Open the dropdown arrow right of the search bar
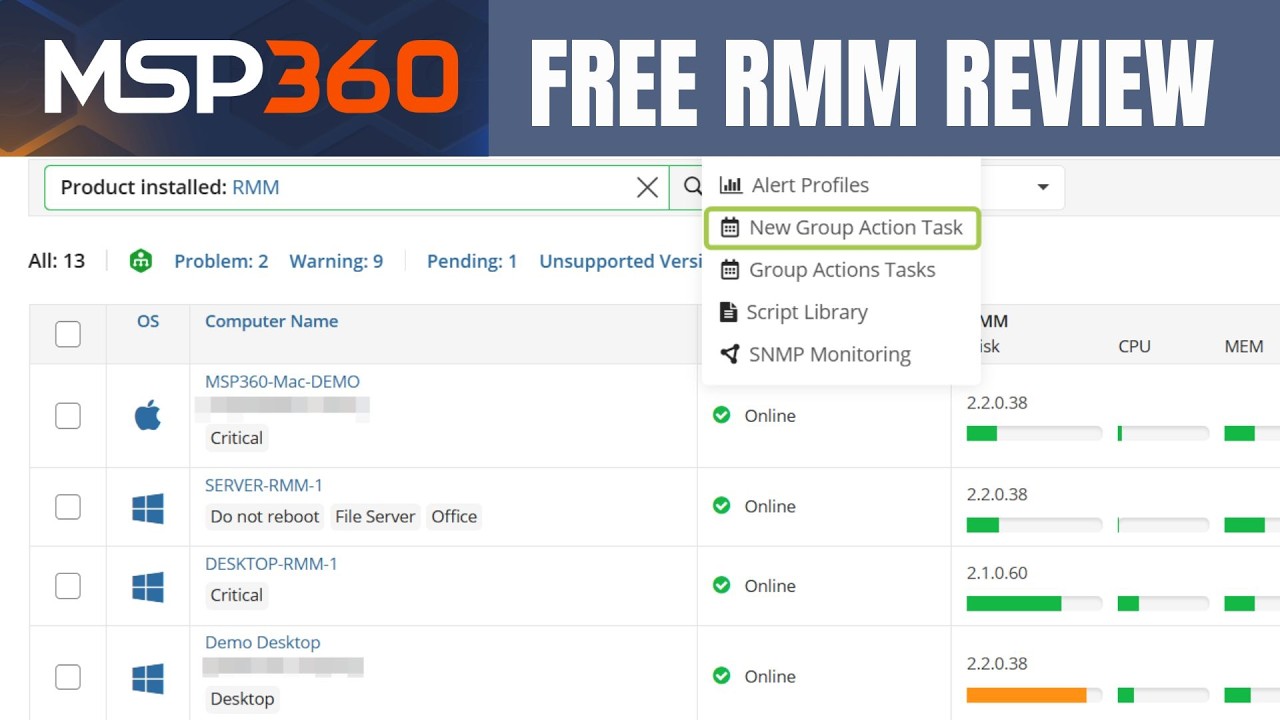Screen dimensions: 1280x720 [1043, 187]
